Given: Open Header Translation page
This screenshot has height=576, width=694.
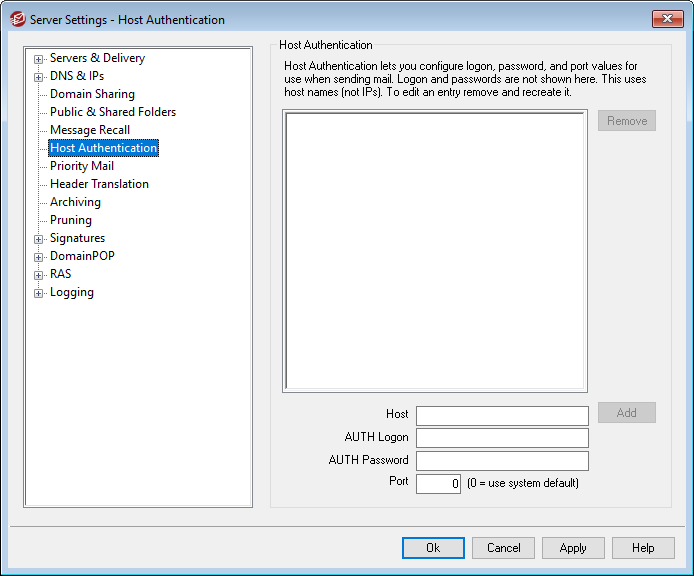Looking at the screenshot, I should click(x=99, y=184).
